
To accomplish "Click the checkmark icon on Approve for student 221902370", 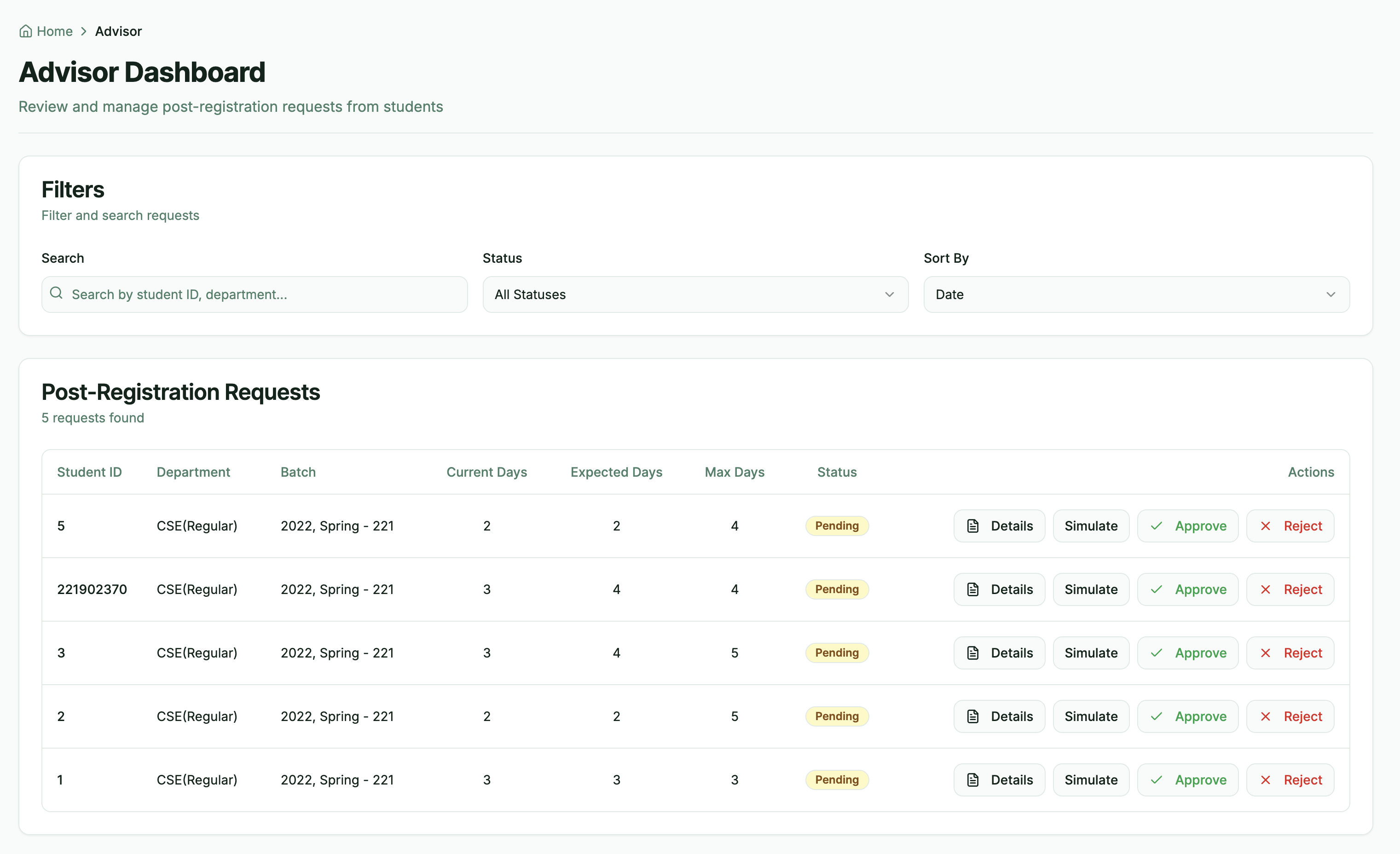I will [x=1156, y=589].
